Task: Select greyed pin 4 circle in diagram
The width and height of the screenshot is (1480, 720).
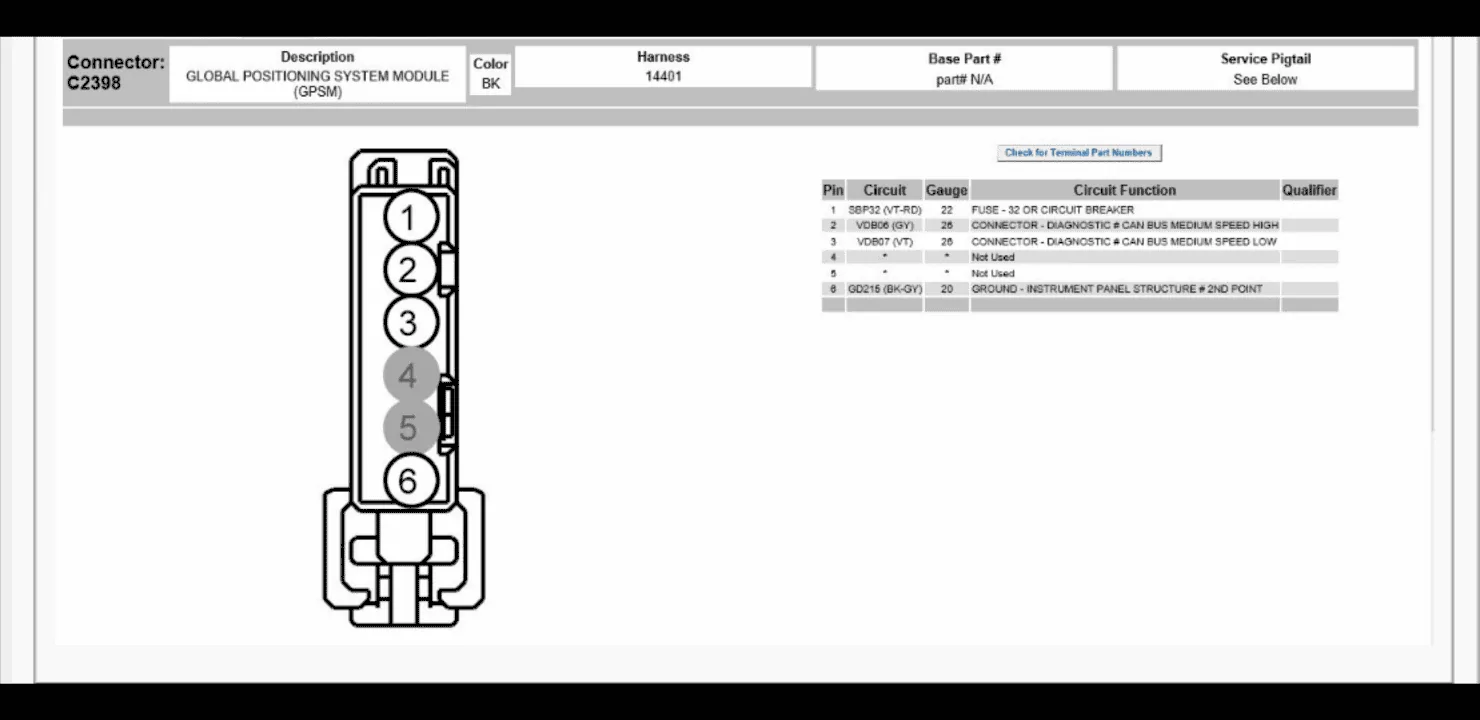Action: click(x=408, y=376)
